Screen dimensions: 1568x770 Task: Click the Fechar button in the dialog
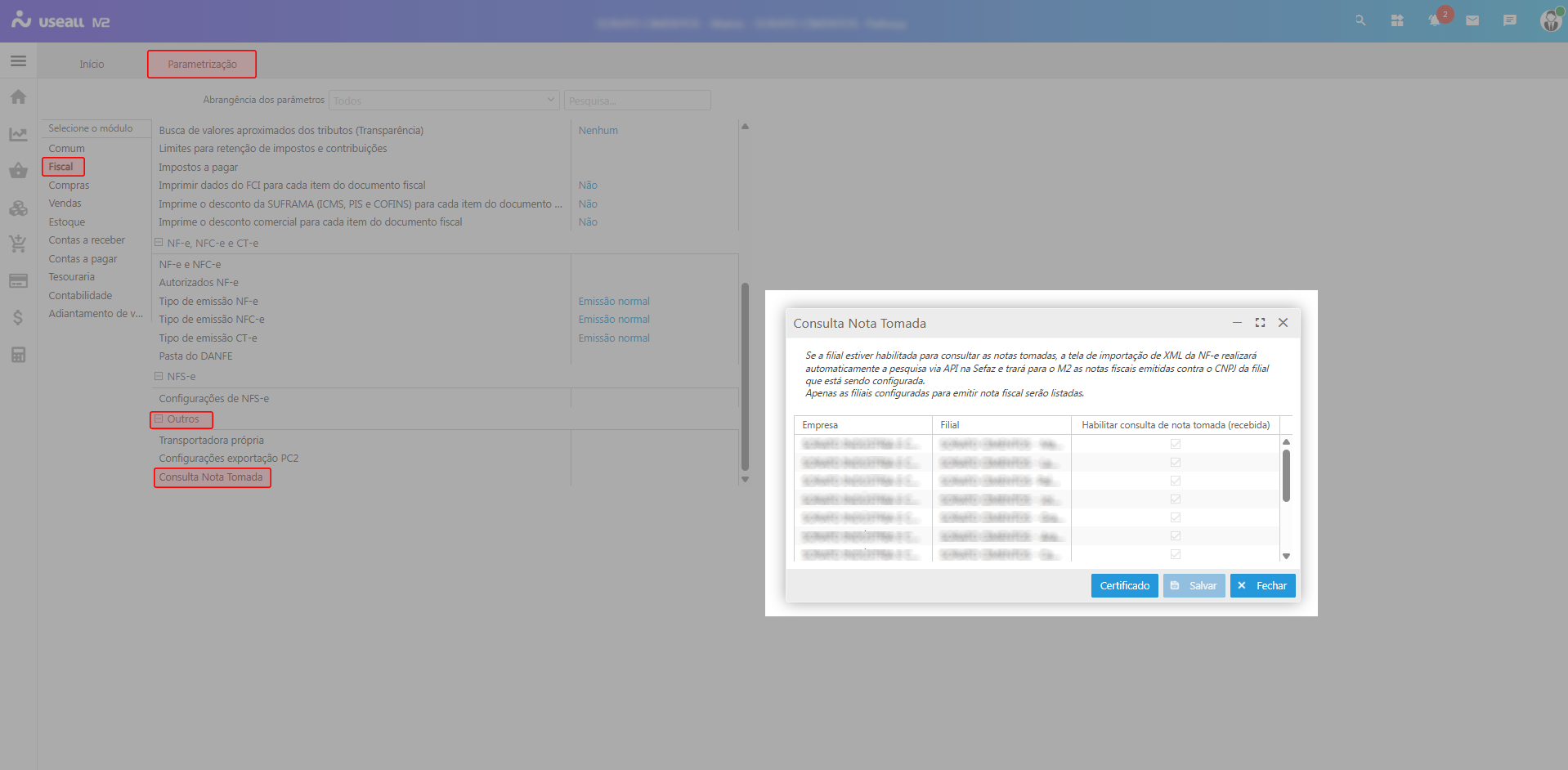(1262, 586)
